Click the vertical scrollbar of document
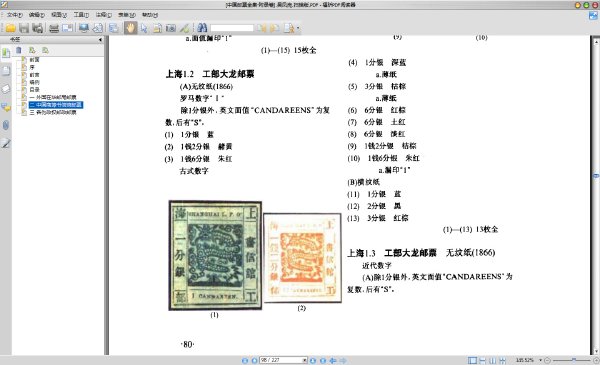 596,195
